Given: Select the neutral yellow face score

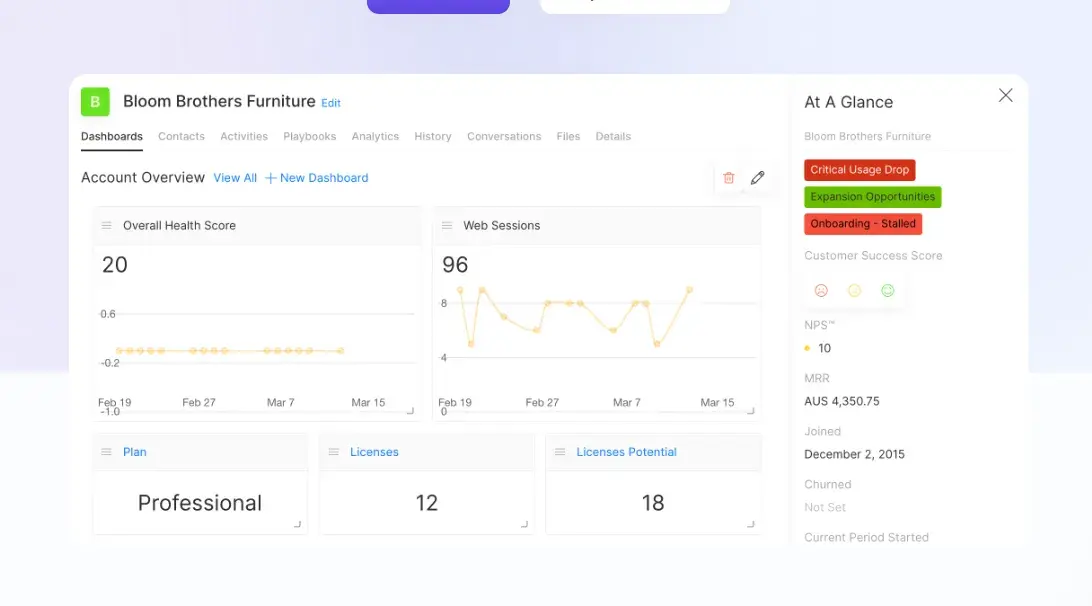Looking at the screenshot, I should (854, 291).
